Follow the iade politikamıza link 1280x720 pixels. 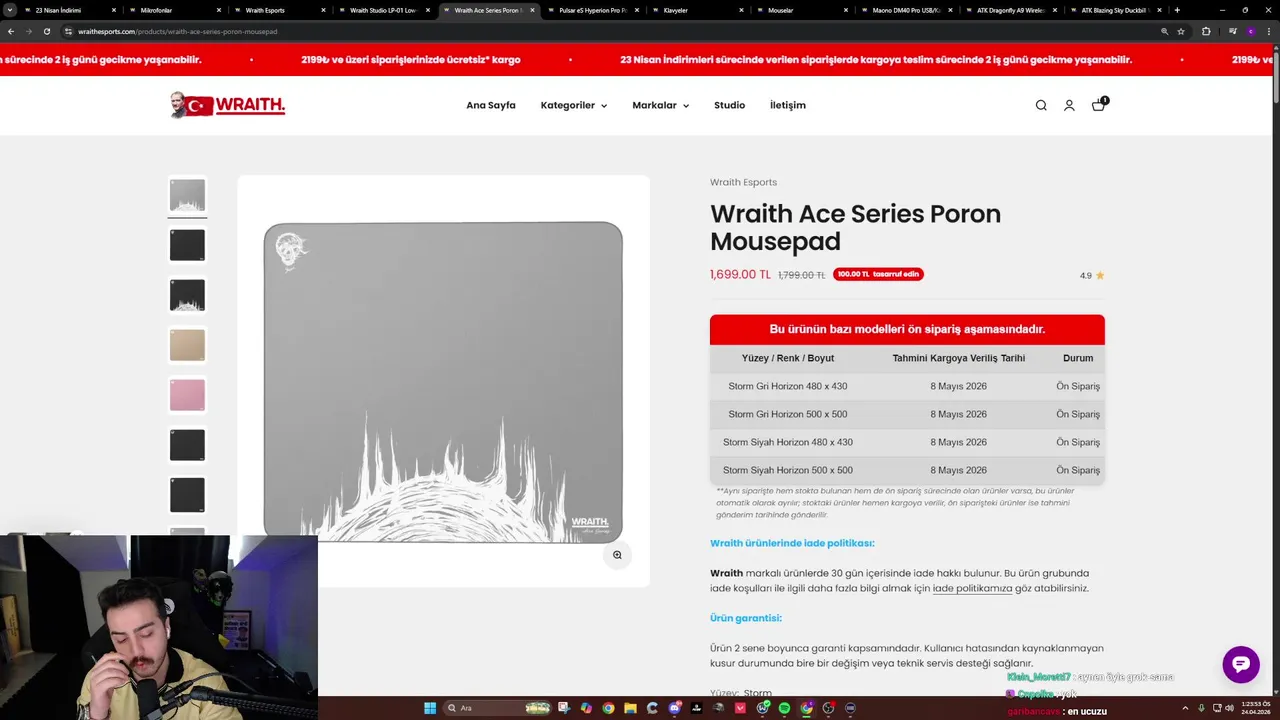tap(972, 588)
